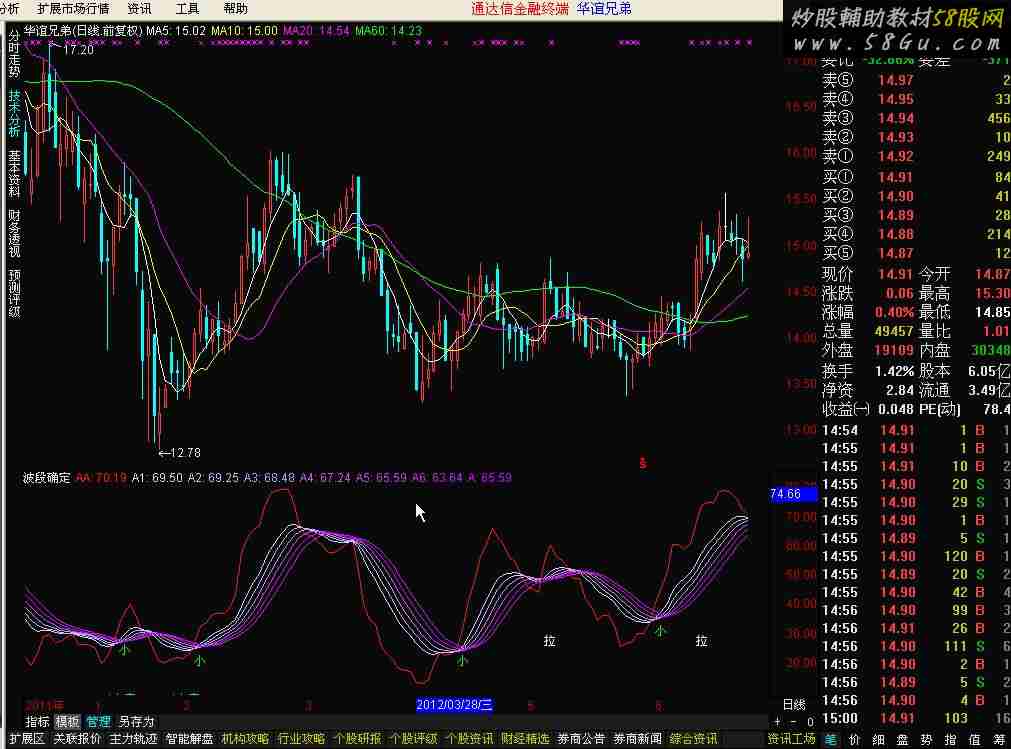Click the plus zoom-in icon under 日线
Image resolution: width=1011 pixels, height=749 pixels.
[x=778, y=721]
